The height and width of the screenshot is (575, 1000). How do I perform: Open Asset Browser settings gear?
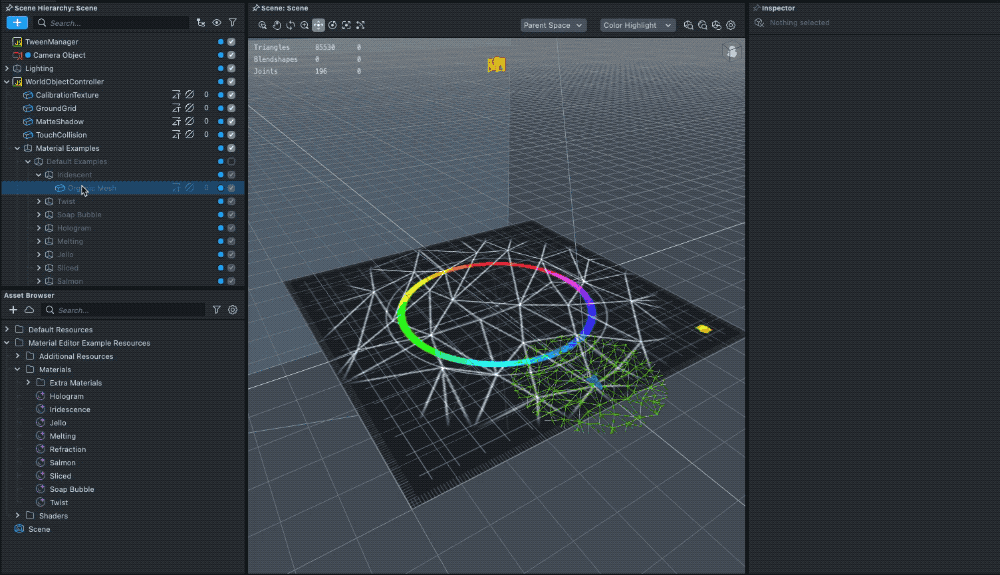coord(232,310)
